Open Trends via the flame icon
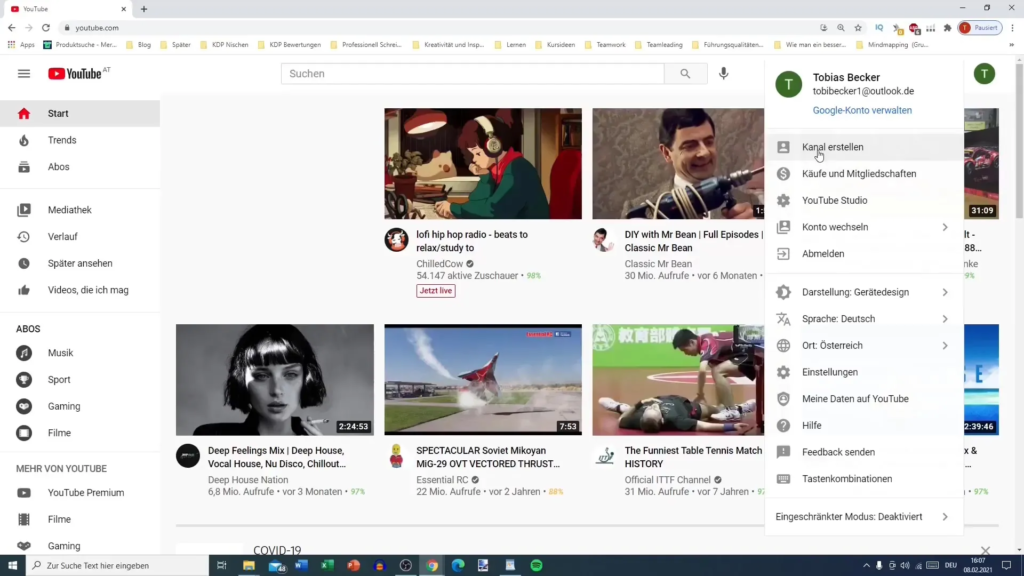 point(24,140)
